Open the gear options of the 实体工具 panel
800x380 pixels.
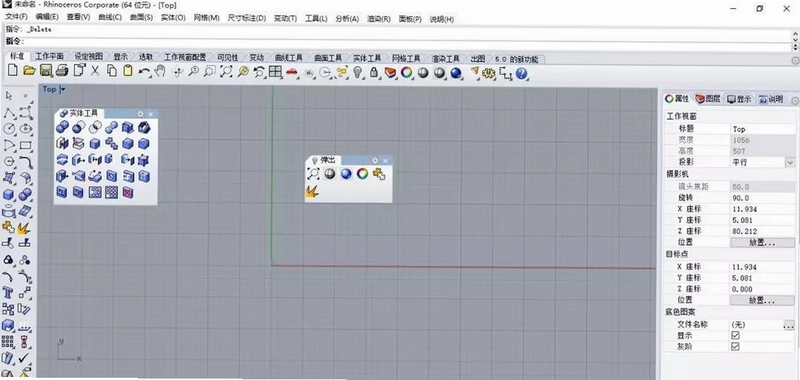(140, 114)
